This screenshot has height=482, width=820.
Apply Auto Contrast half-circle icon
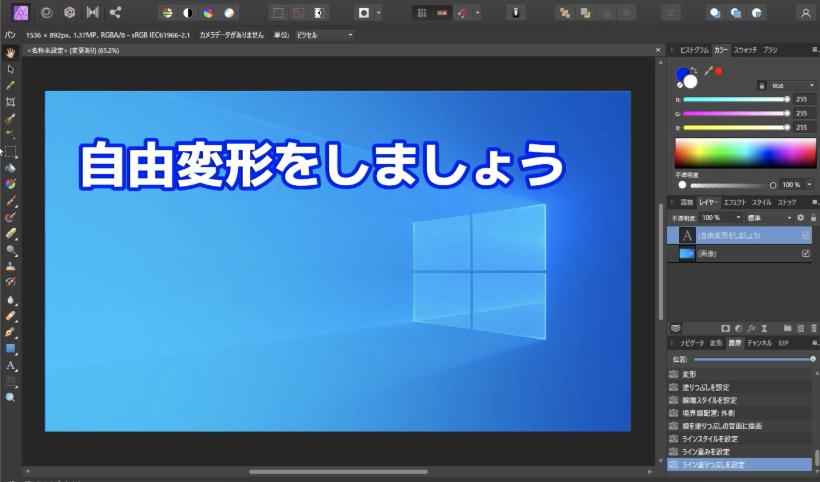point(188,13)
